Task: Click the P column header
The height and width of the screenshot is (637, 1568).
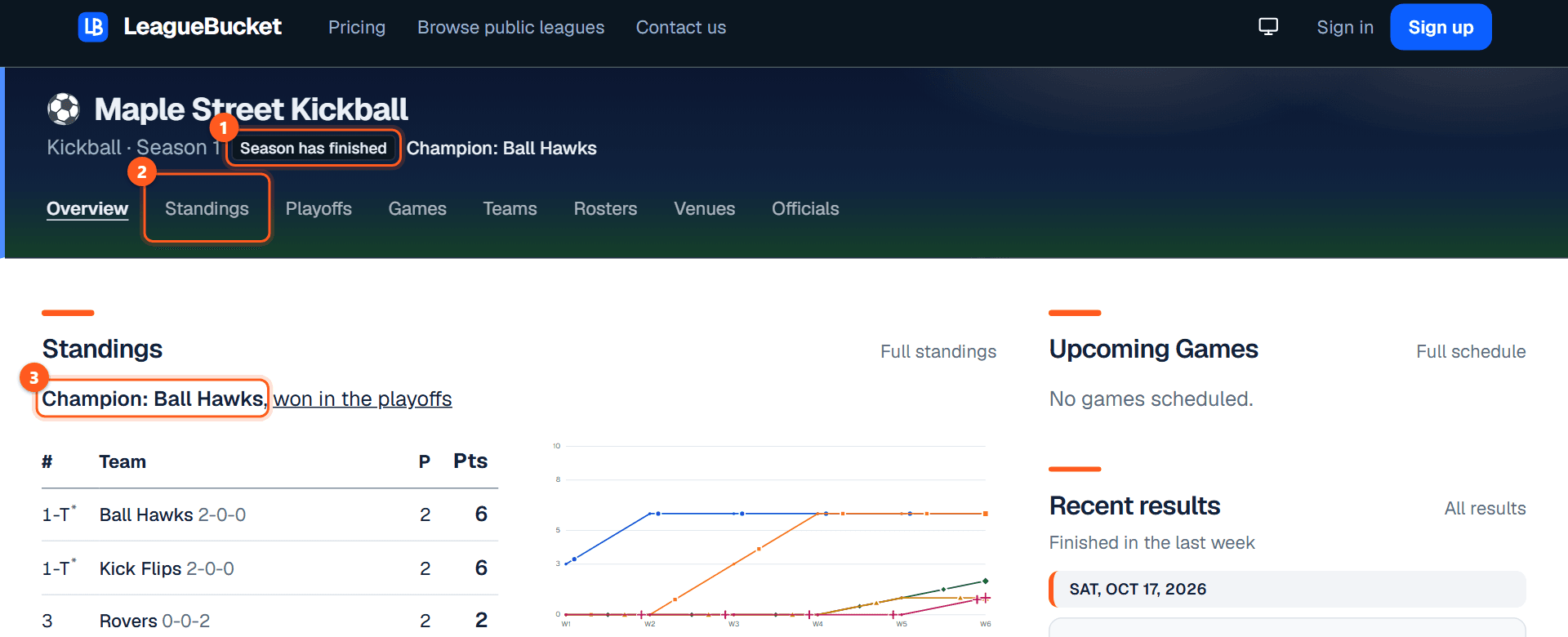Action: coord(425,461)
